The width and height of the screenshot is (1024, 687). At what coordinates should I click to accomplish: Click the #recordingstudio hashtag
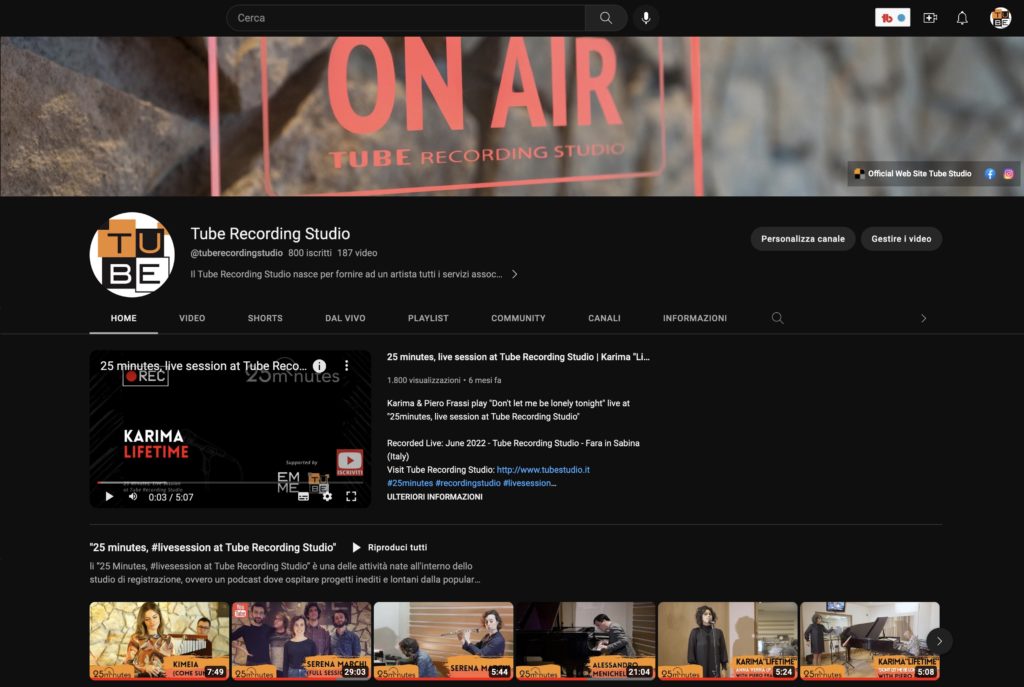pos(468,483)
